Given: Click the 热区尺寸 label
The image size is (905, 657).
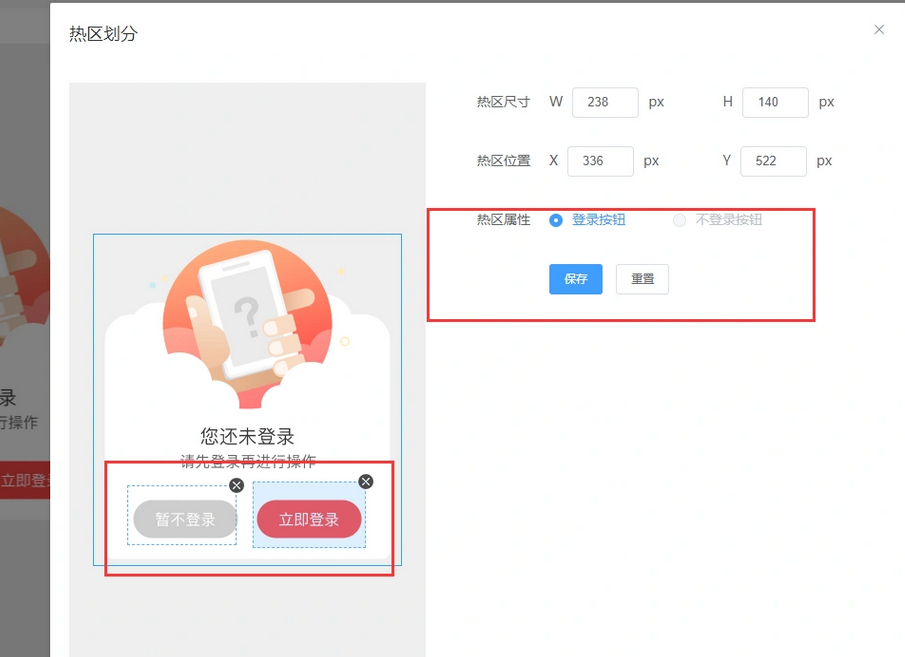Looking at the screenshot, I should [x=504, y=102].
